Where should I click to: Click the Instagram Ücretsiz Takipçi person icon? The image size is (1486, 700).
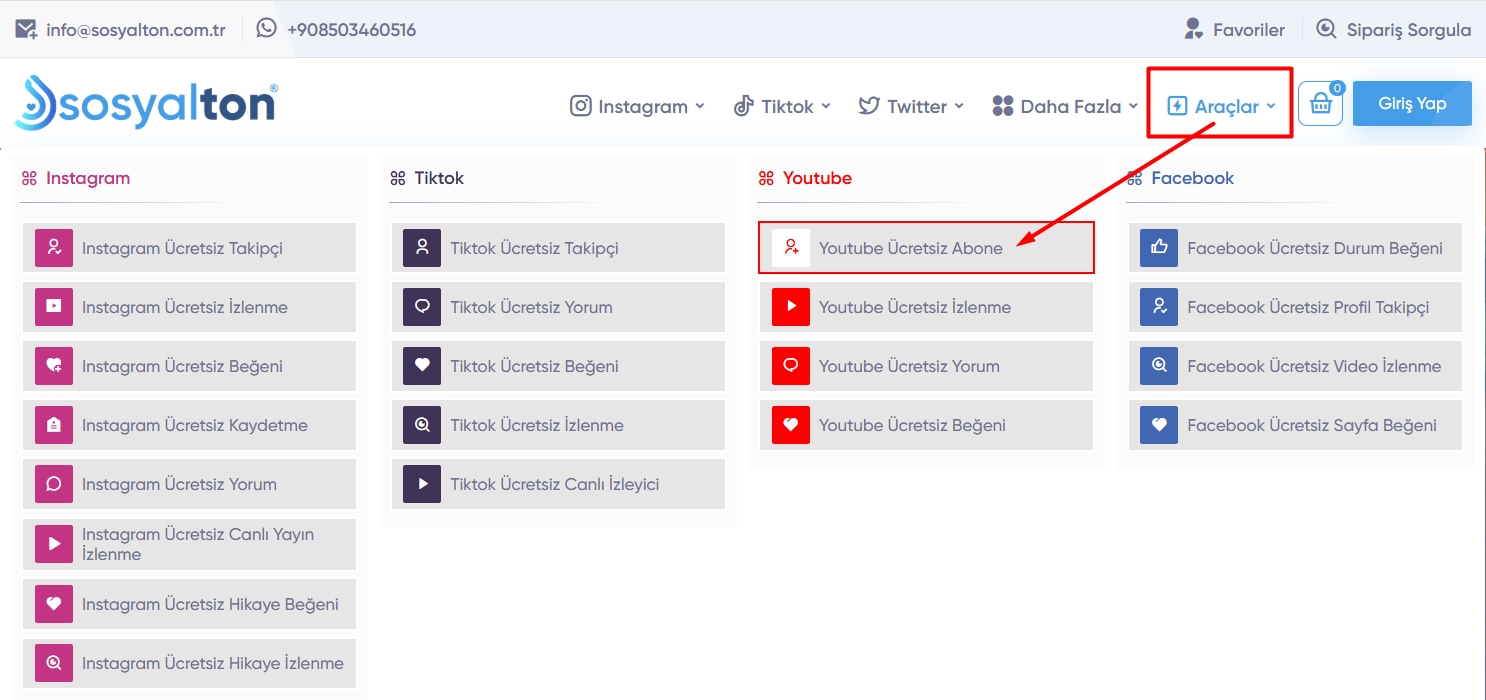click(x=54, y=248)
